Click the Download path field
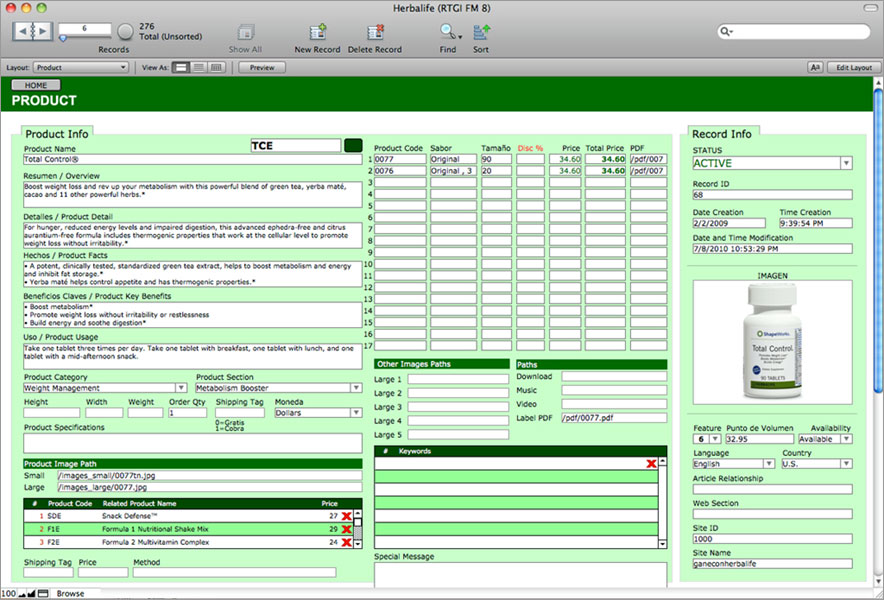The image size is (884, 600). pos(614,376)
